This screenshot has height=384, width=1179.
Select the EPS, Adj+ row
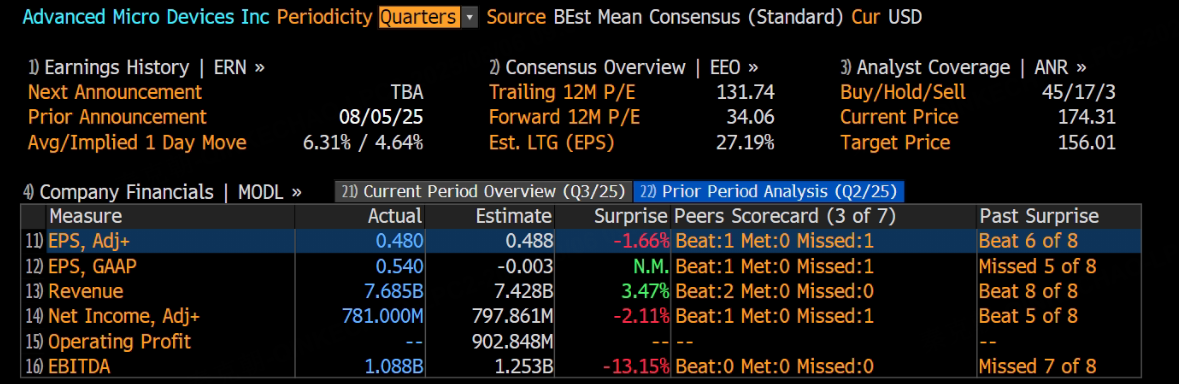click(581, 241)
